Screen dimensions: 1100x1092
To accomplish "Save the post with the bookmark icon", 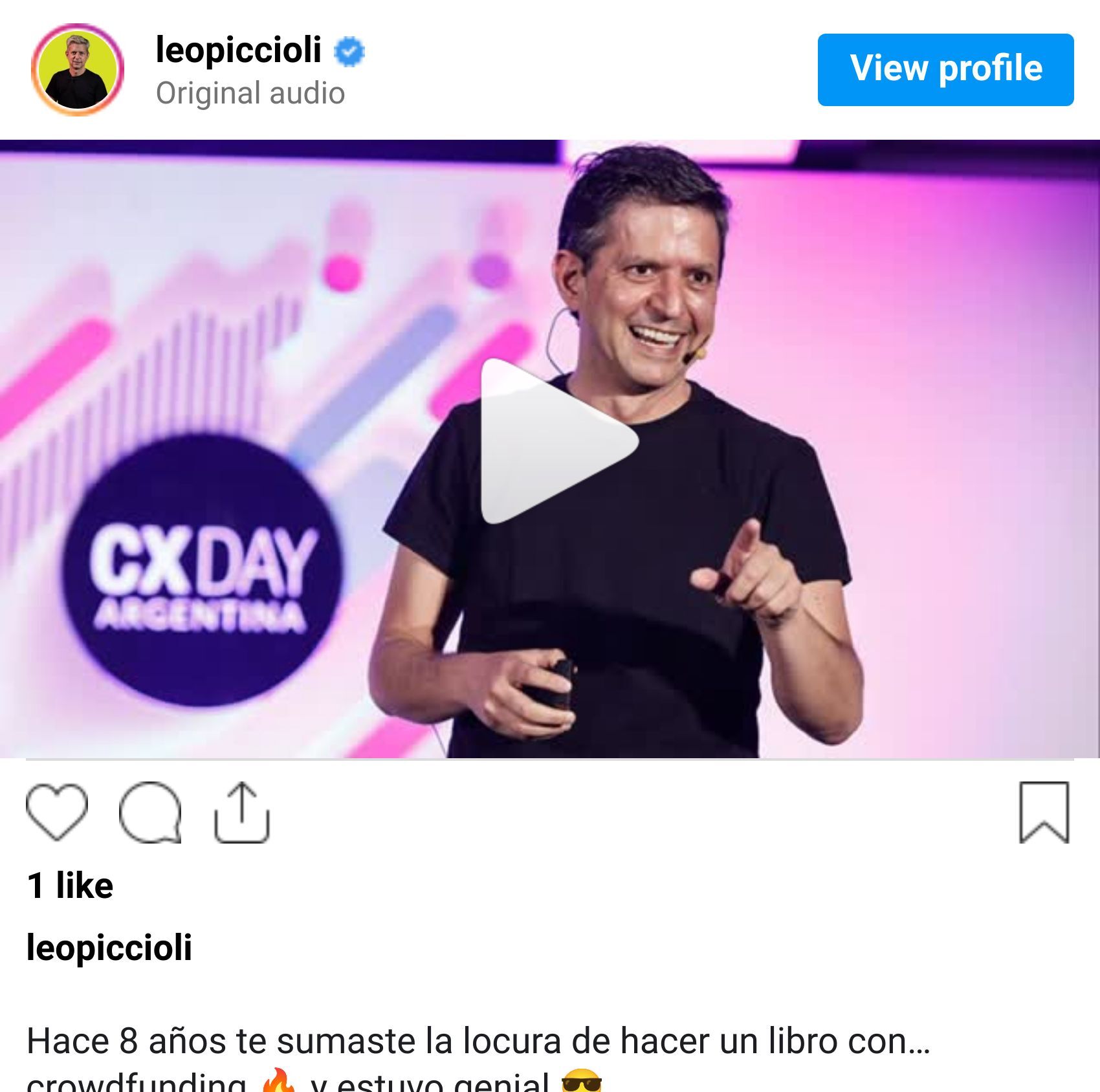I will click(1044, 812).
